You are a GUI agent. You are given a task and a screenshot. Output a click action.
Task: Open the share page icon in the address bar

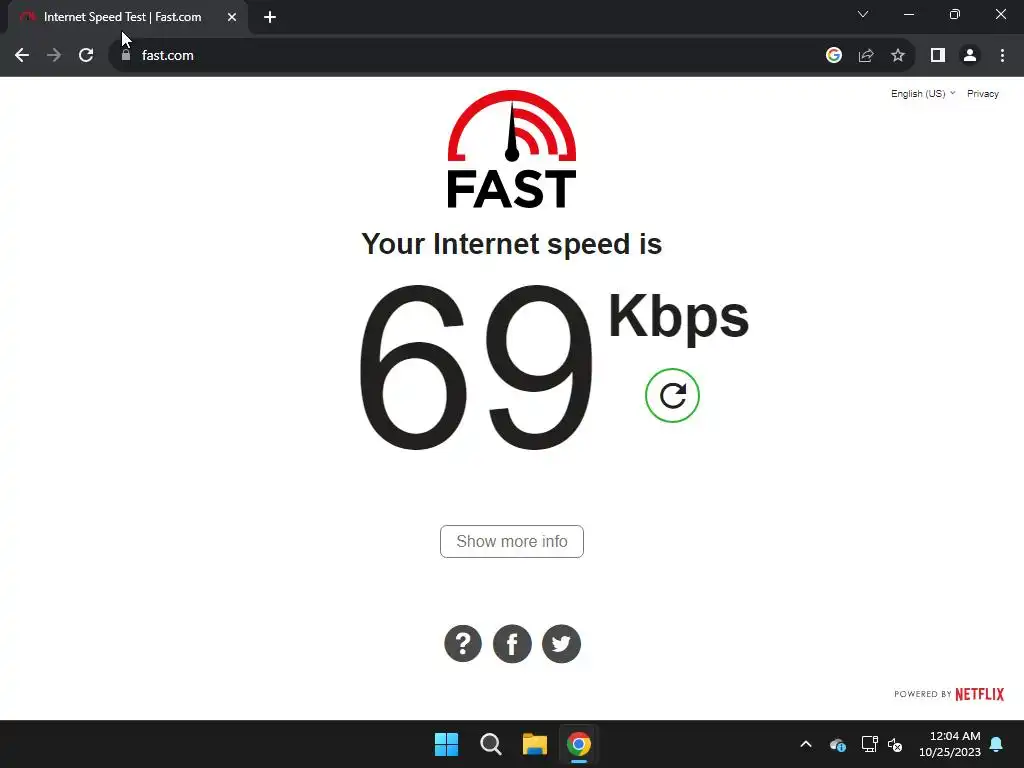pos(866,56)
